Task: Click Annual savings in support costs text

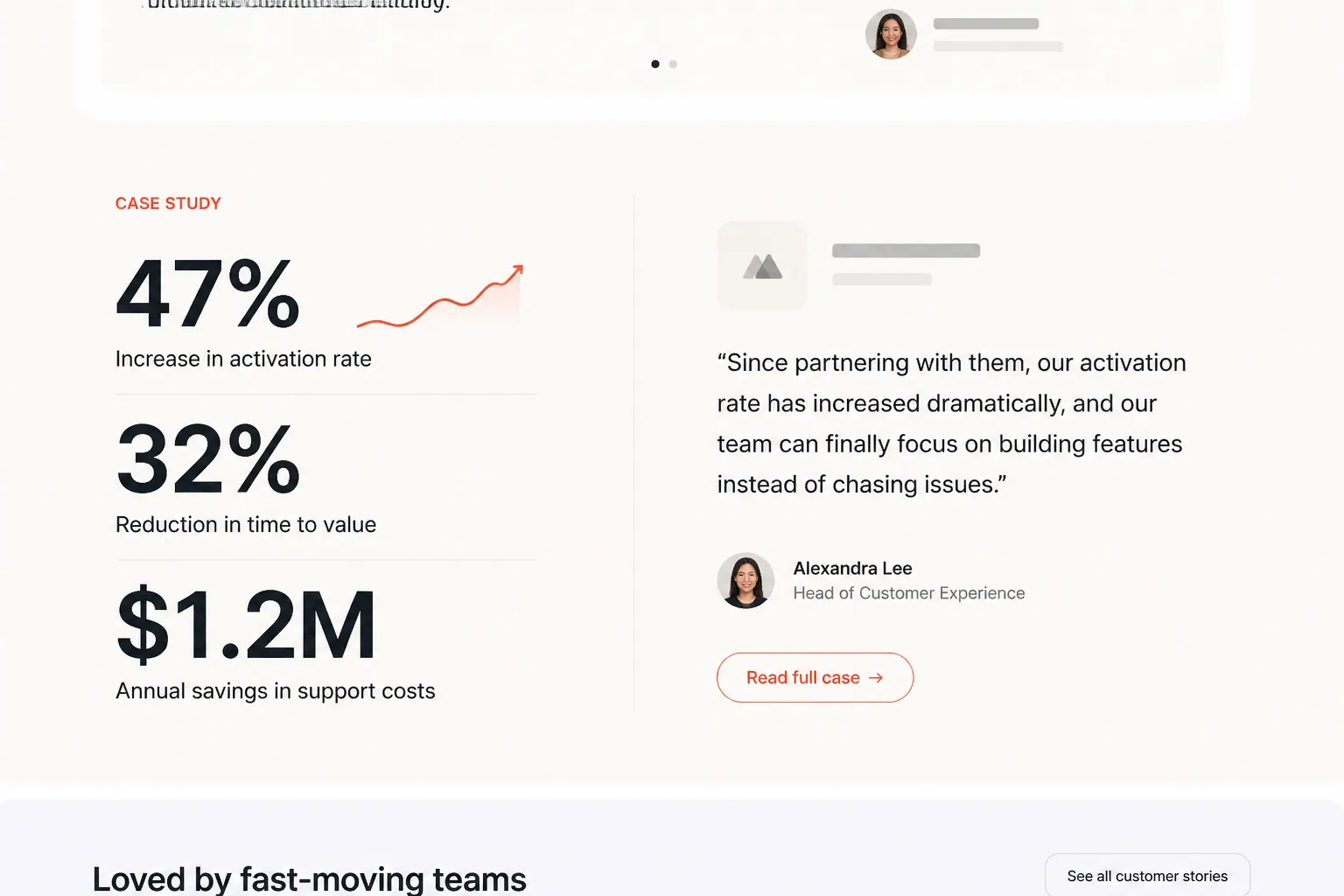Action: tap(276, 690)
